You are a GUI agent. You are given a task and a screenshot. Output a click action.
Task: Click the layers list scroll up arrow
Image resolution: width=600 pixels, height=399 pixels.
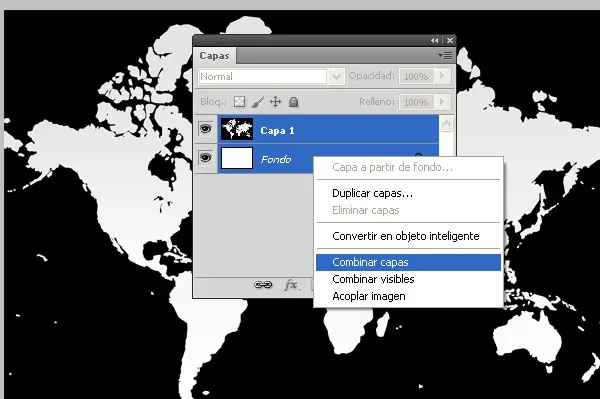pyautogui.click(x=446, y=124)
